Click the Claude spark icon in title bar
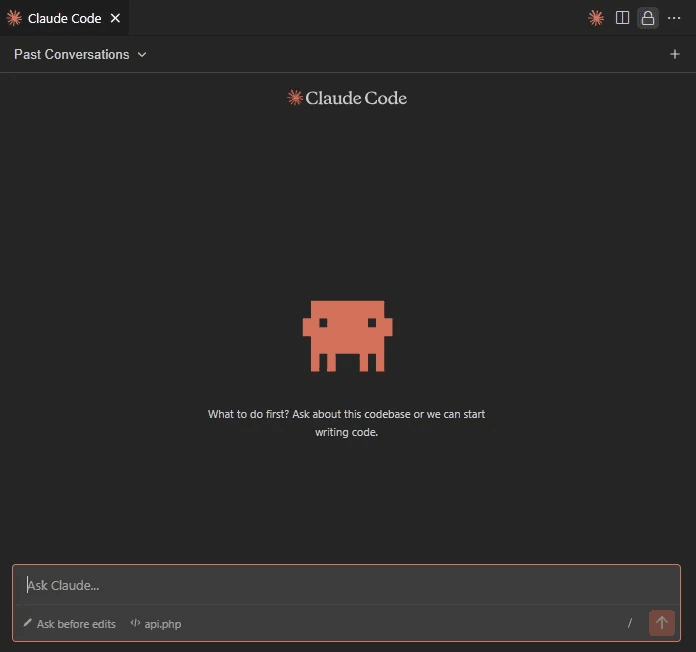The width and height of the screenshot is (696, 652). point(596,18)
